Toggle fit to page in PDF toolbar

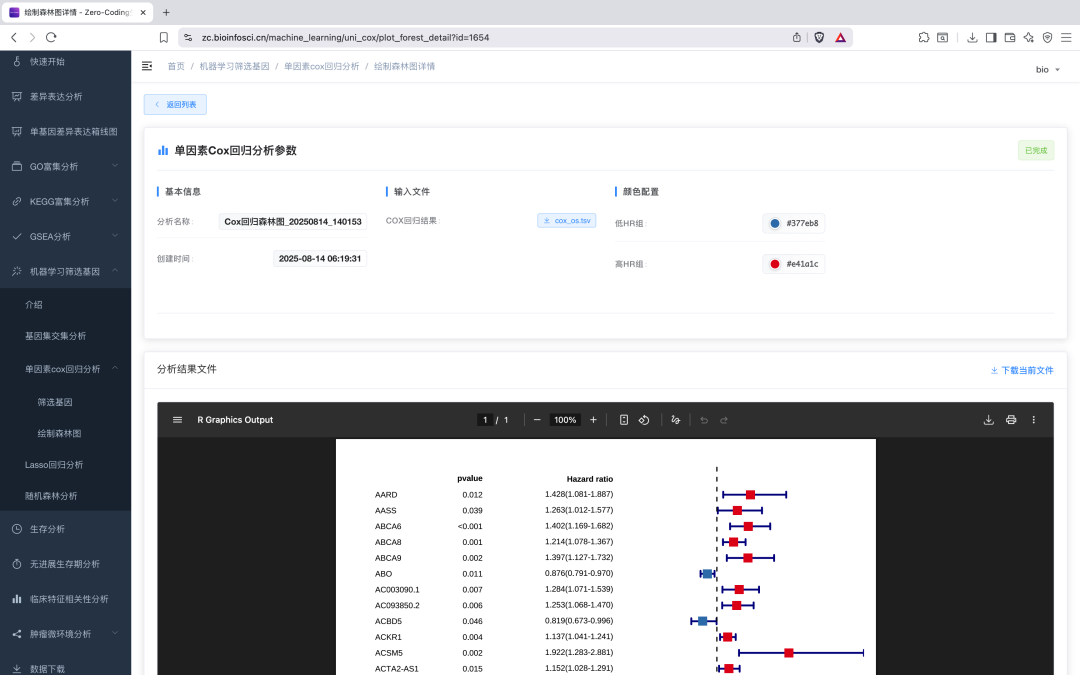click(623, 420)
